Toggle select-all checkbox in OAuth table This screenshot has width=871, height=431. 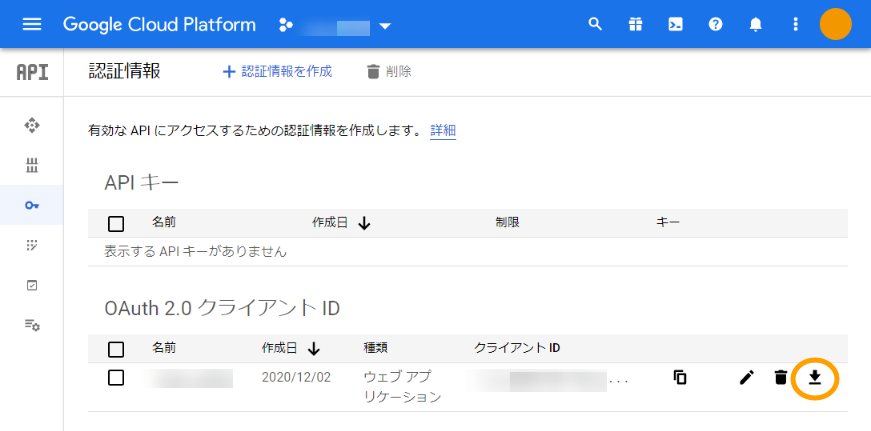pyautogui.click(x=116, y=349)
